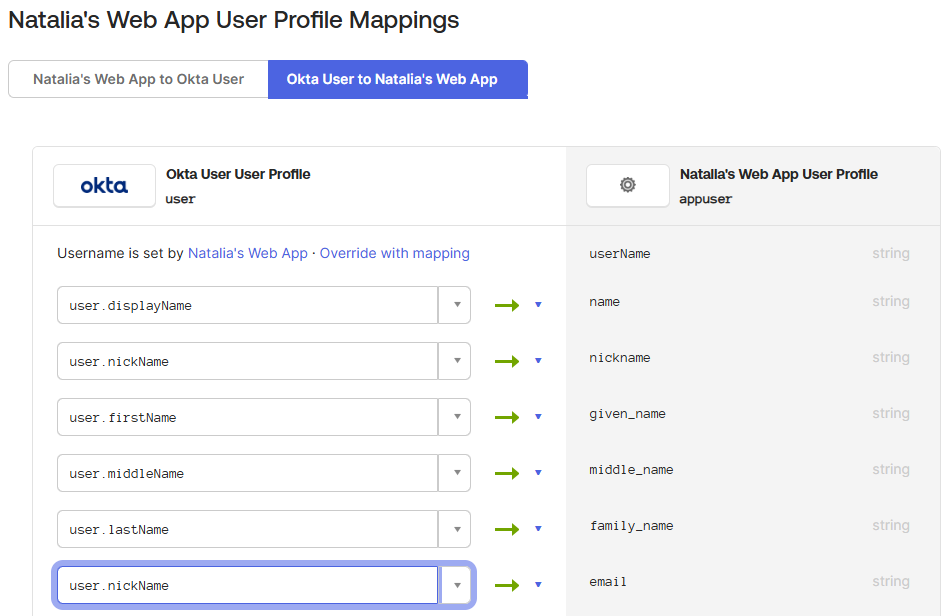Click the given_name attribute label
950x616 pixels.
coord(627,414)
